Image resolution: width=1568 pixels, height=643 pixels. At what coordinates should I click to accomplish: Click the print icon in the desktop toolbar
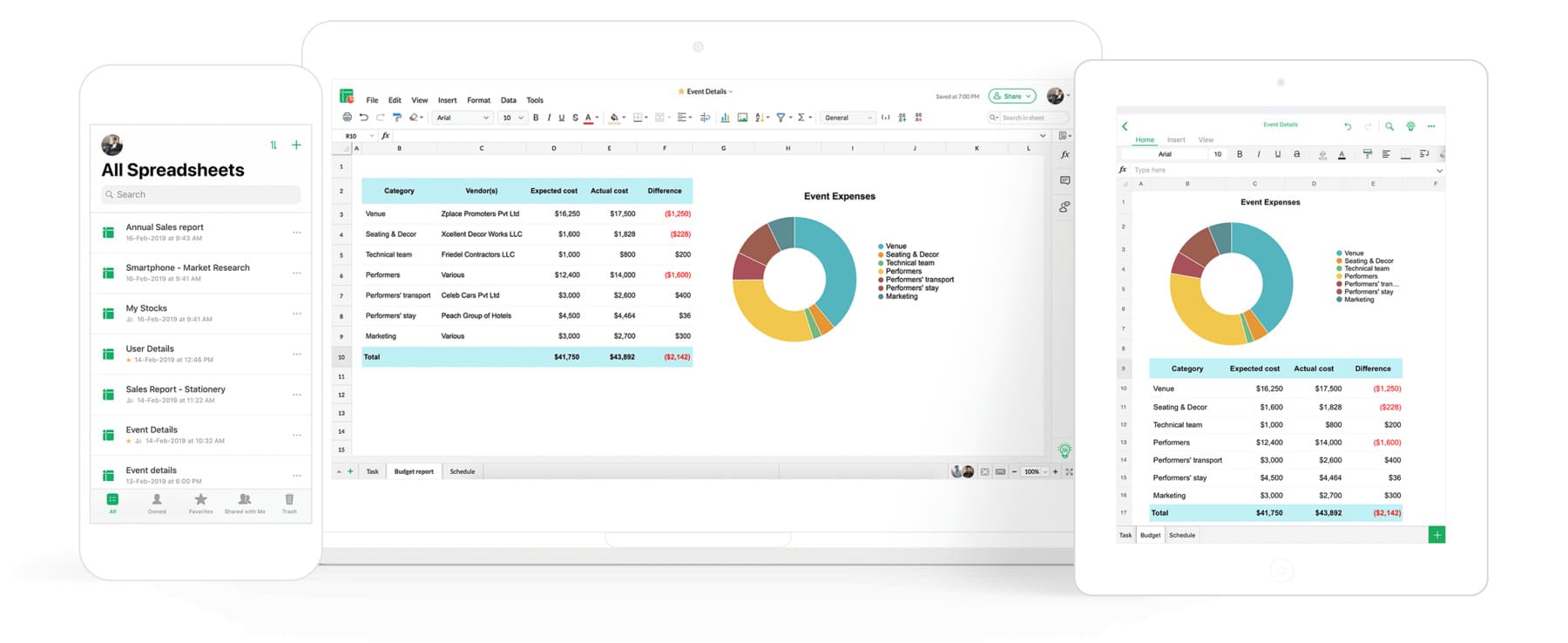[348, 118]
